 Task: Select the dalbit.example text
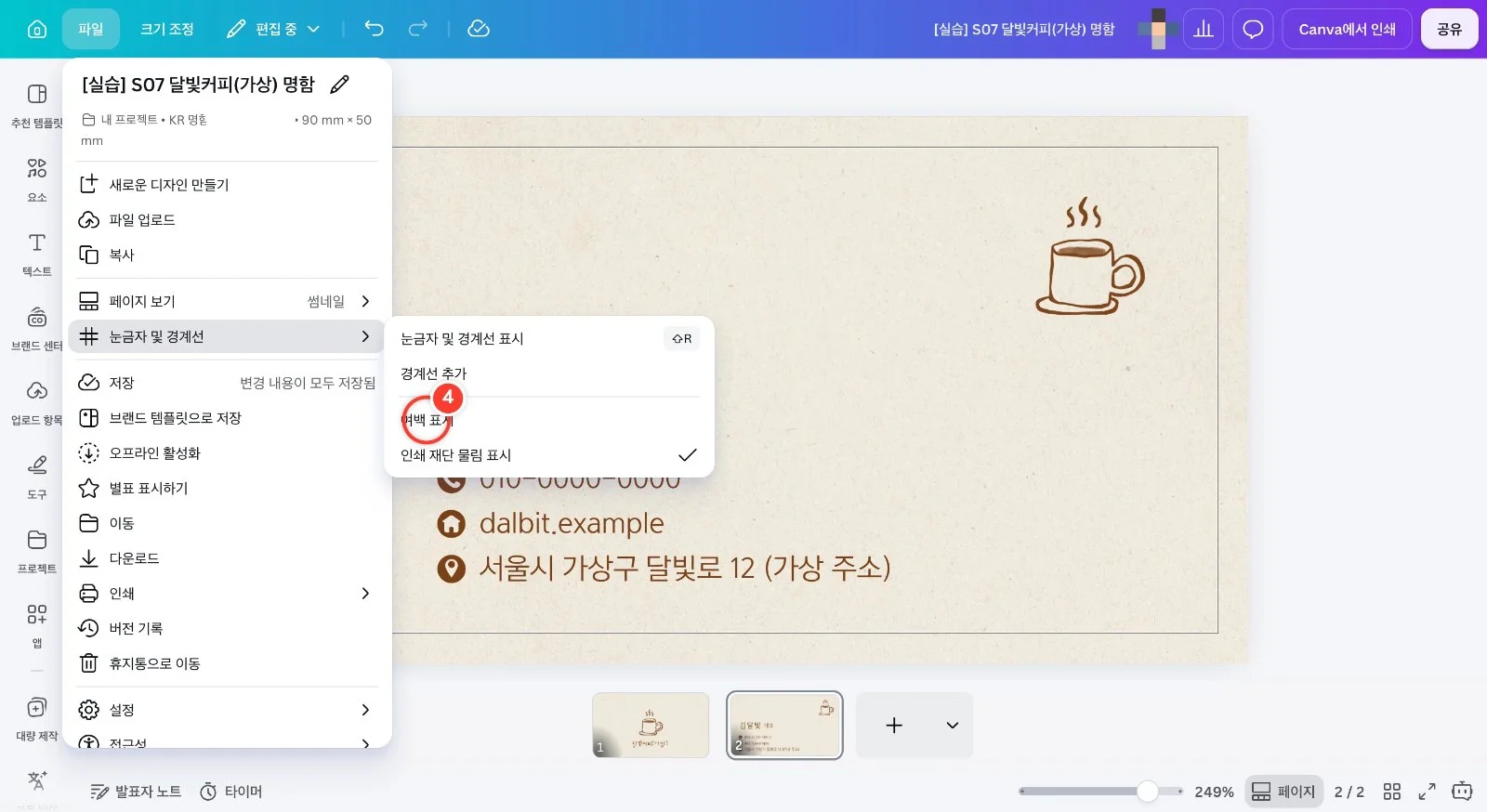click(x=572, y=523)
